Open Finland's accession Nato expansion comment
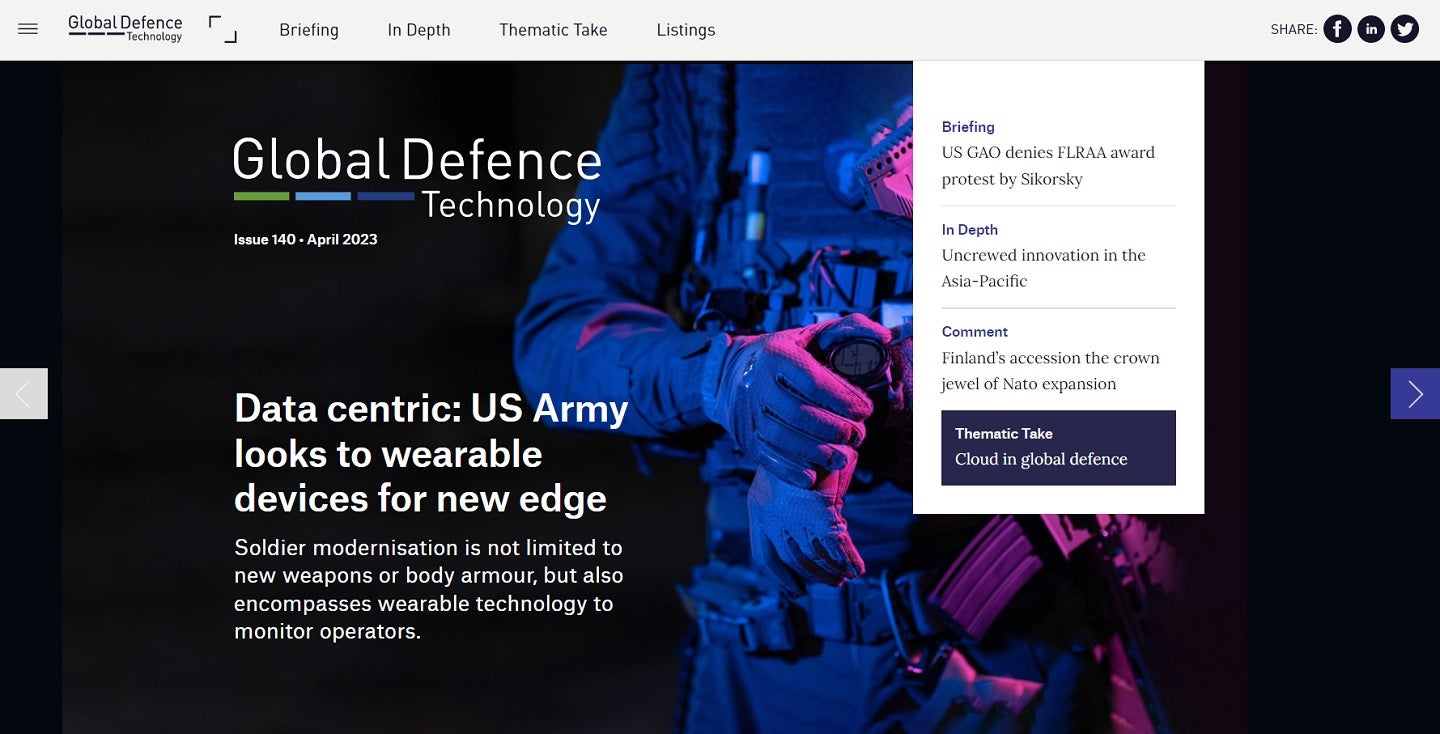Screen dimensions: 1440x734 [1050, 371]
